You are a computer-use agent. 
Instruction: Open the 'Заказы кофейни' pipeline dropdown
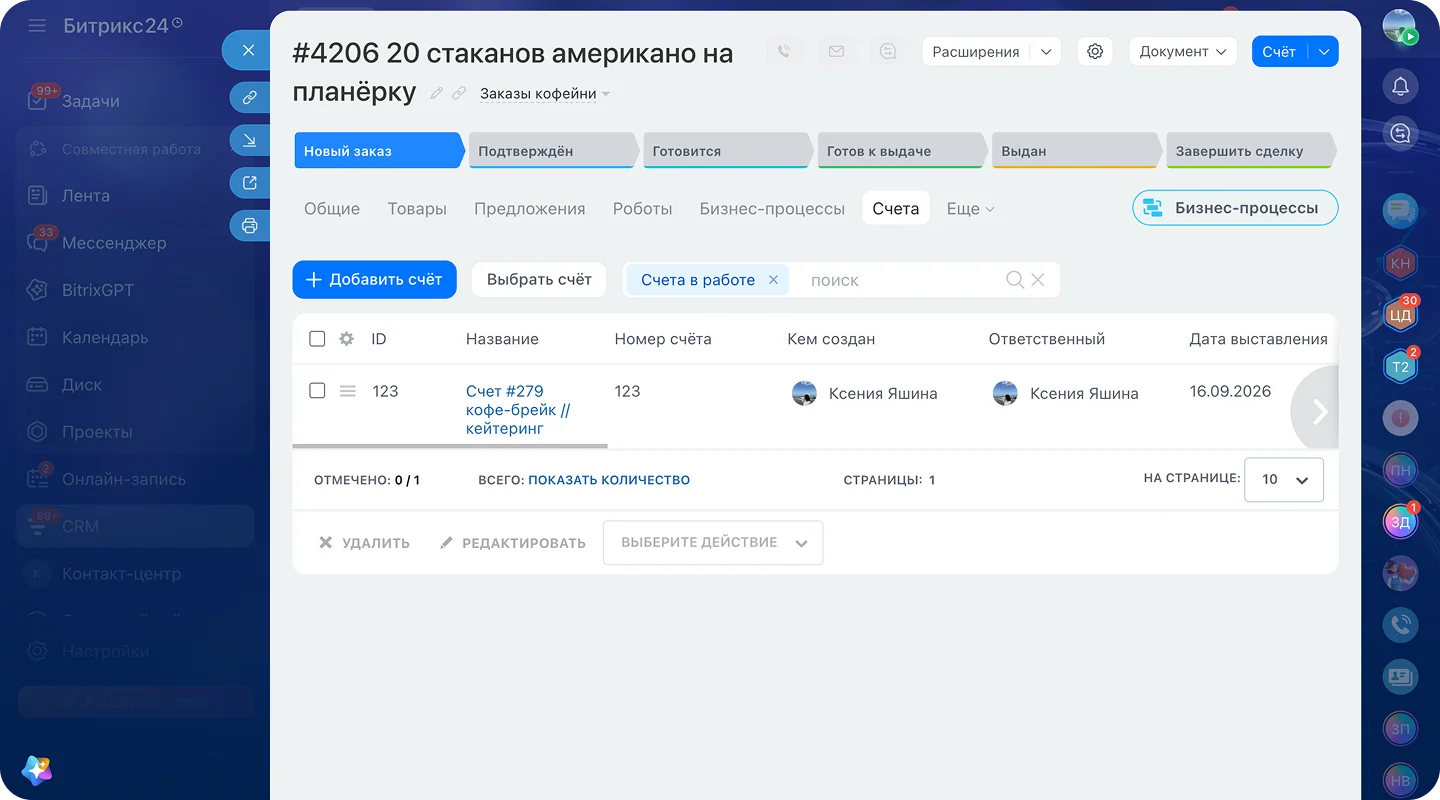(544, 94)
